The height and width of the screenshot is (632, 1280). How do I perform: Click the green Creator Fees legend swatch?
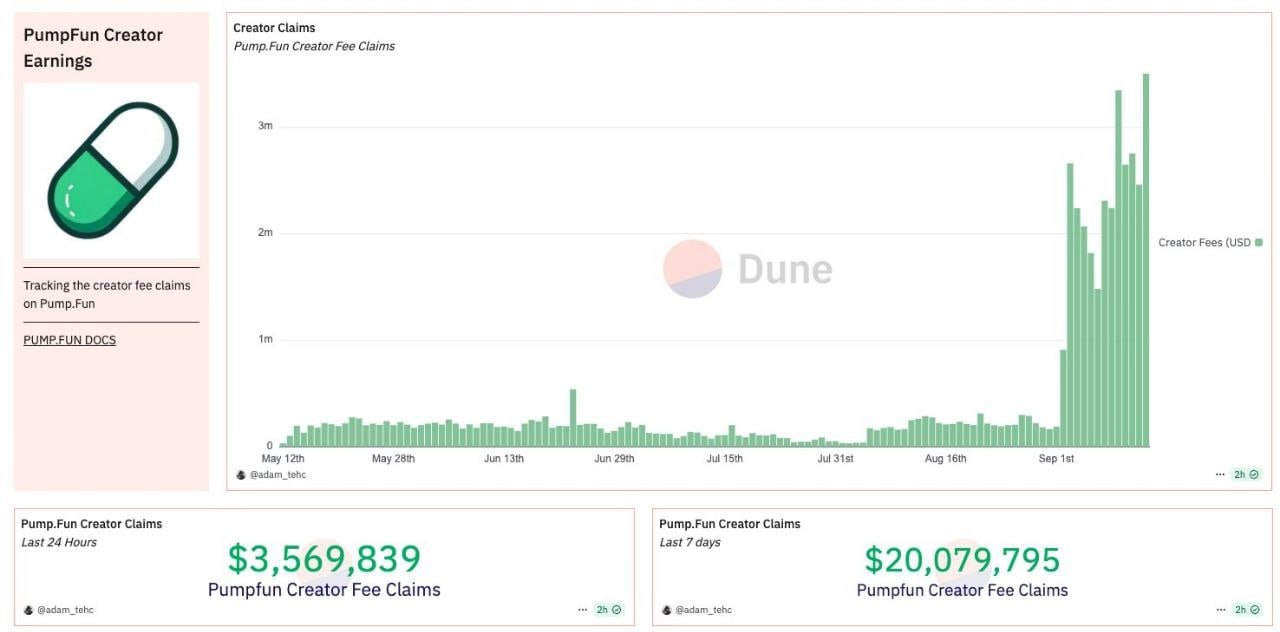[1259, 242]
